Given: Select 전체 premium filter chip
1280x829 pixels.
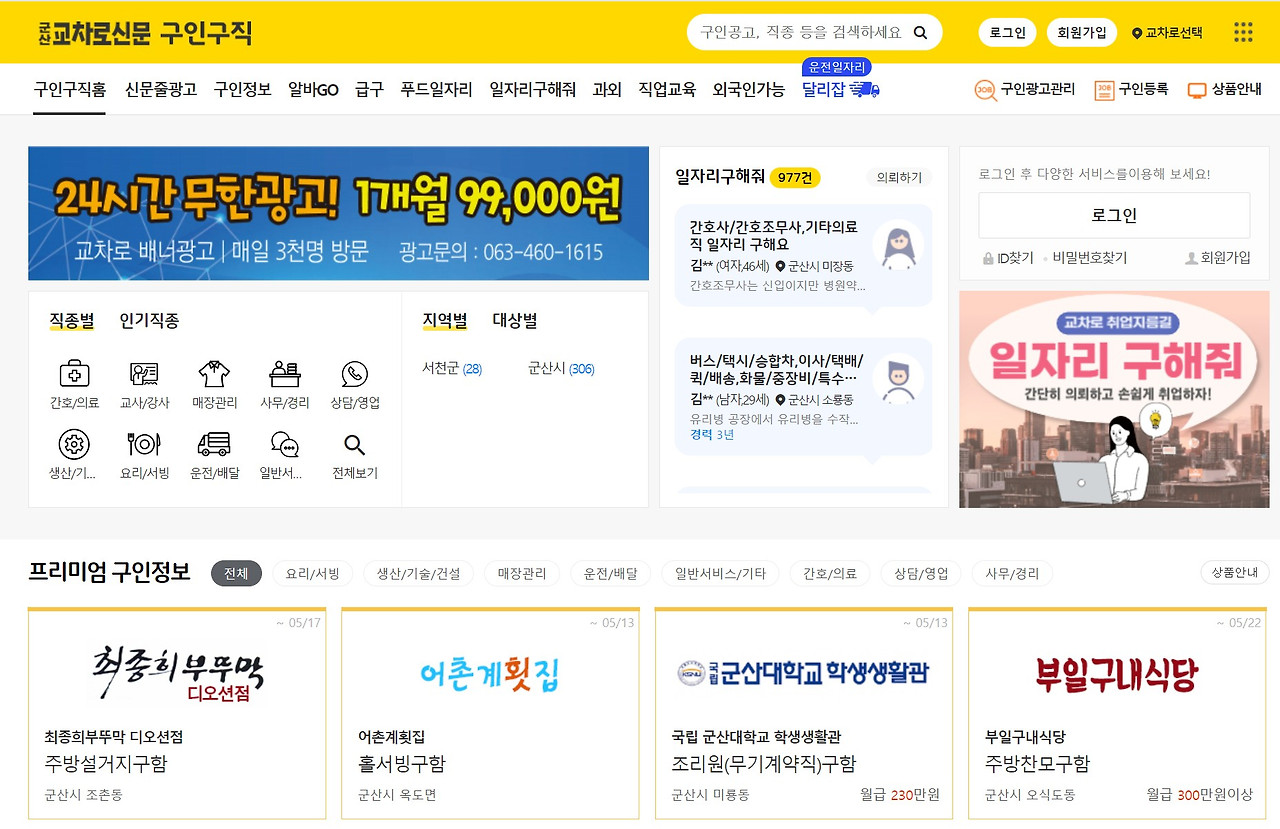Looking at the screenshot, I should [236, 573].
